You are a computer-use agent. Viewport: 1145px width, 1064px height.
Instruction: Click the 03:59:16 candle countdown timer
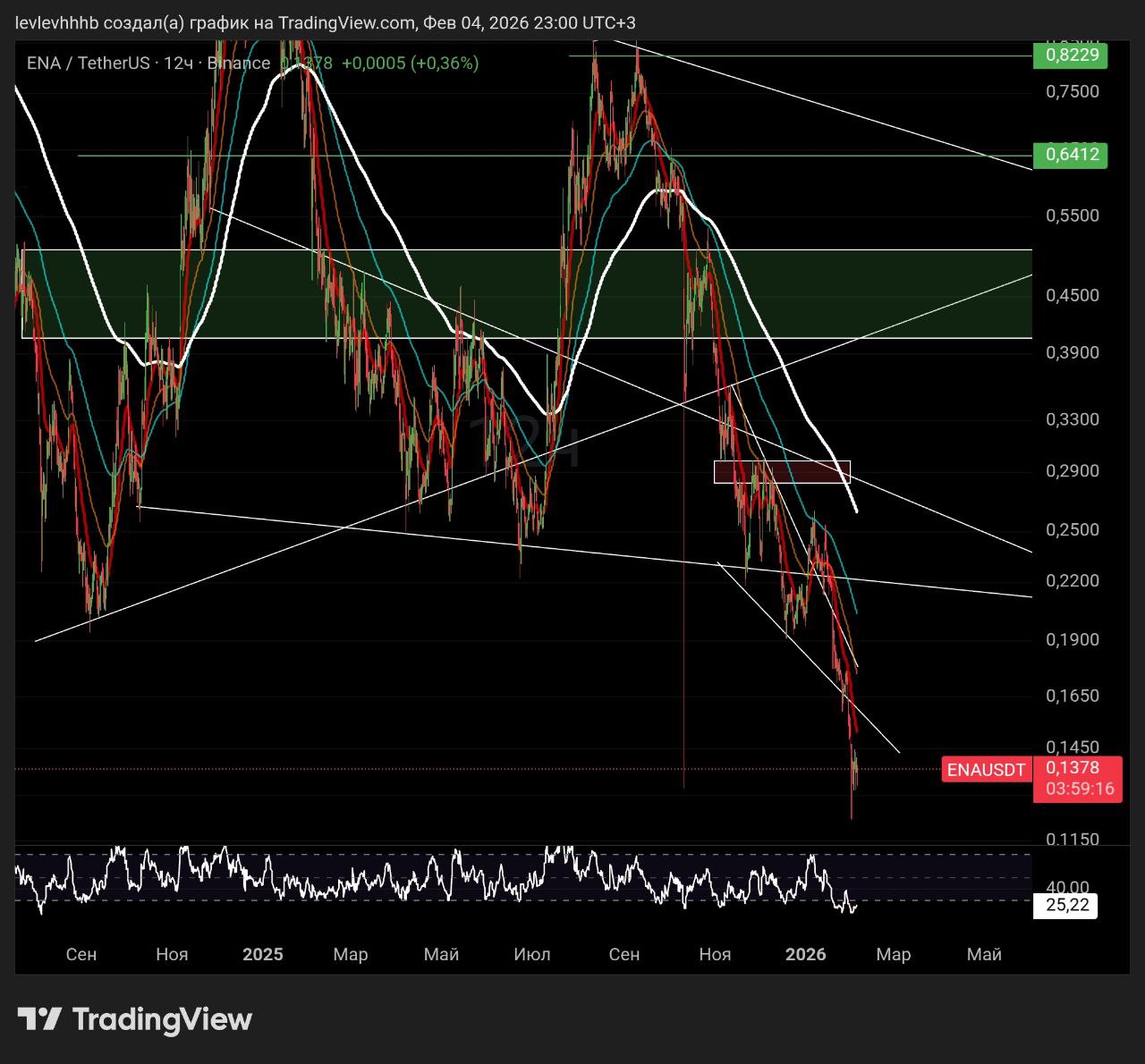(x=1079, y=789)
